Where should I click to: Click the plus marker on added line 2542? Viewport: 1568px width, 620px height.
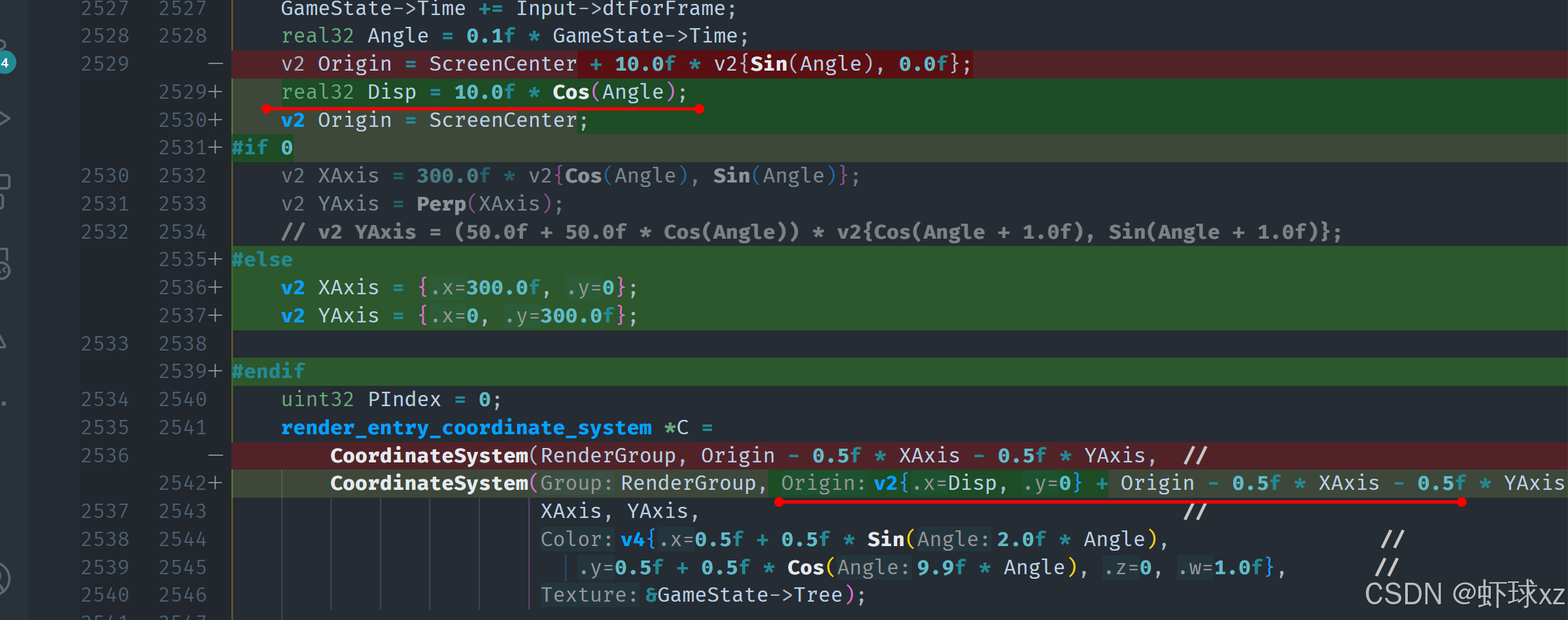[216, 483]
